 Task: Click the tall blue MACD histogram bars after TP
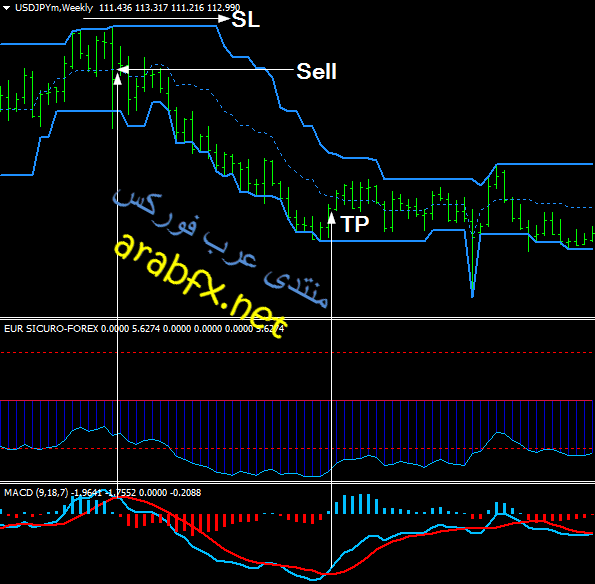coord(357,504)
